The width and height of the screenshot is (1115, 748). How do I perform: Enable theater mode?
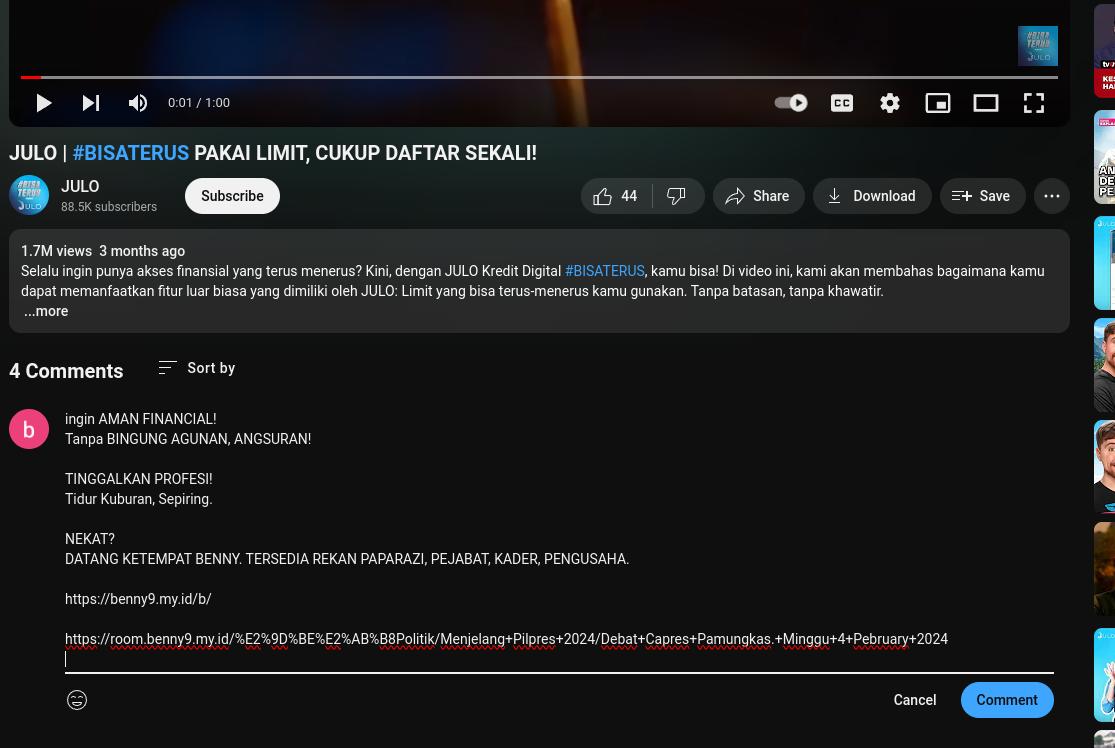(986, 103)
